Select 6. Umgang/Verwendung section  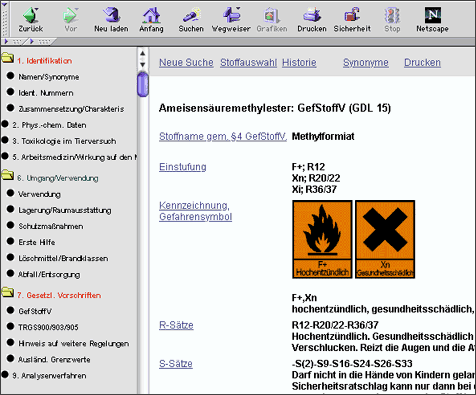(58, 178)
